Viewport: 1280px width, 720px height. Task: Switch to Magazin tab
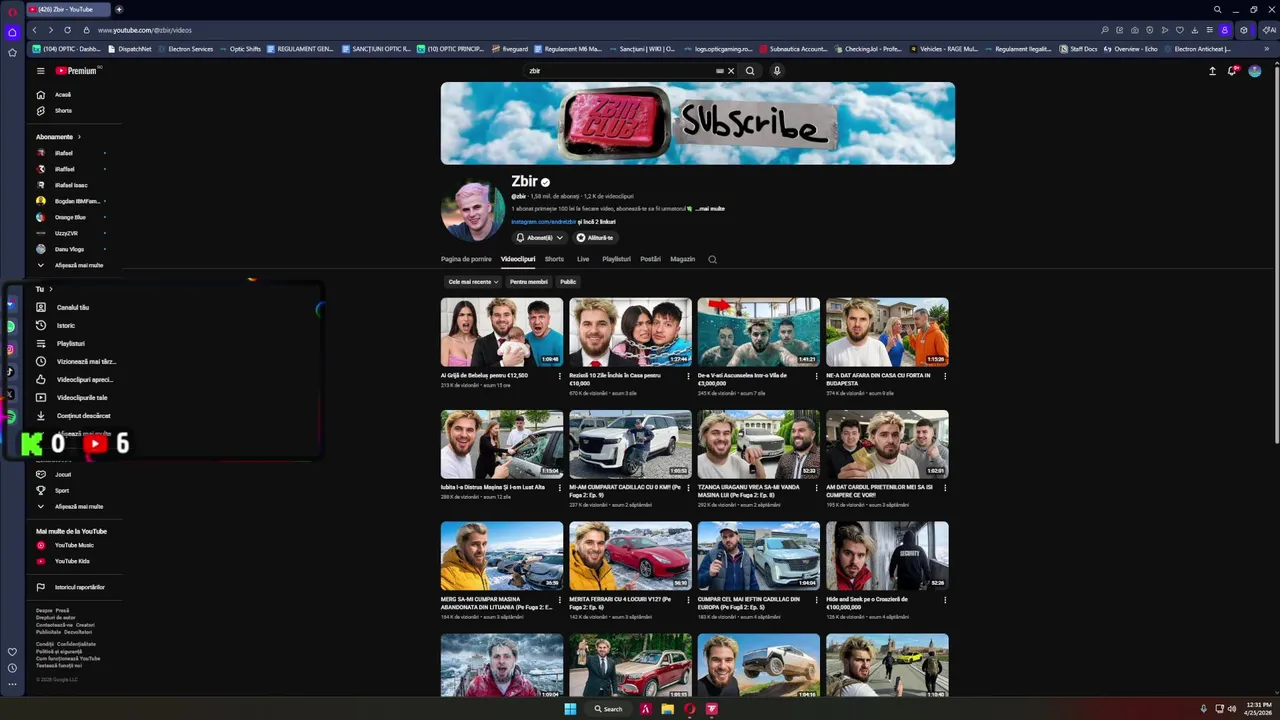coord(683,259)
